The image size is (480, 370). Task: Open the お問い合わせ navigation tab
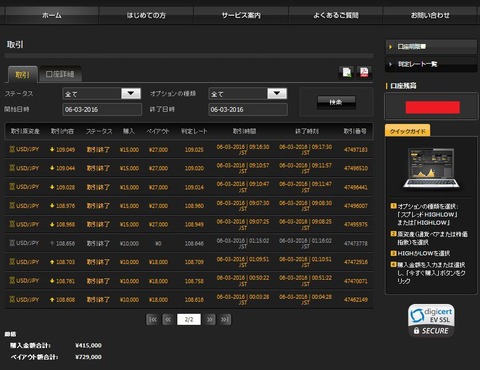click(430, 15)
